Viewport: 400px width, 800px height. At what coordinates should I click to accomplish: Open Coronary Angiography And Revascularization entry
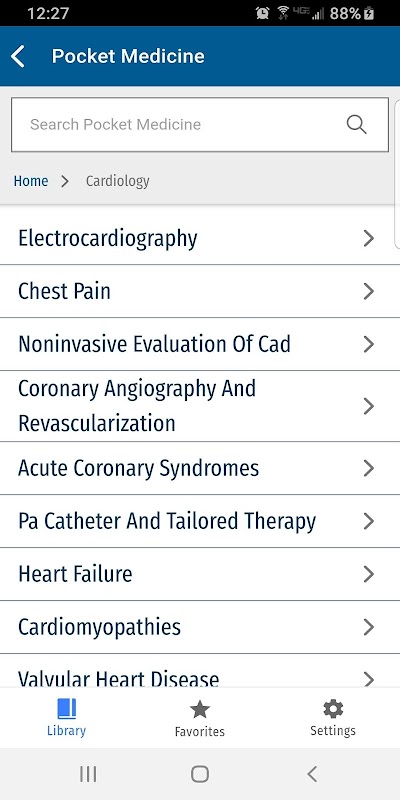(200, 406)
